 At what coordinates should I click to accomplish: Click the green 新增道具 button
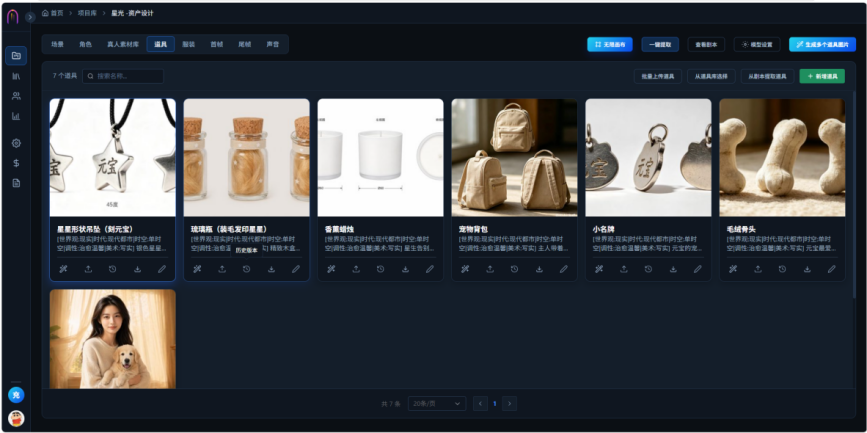tap(822, 76)
